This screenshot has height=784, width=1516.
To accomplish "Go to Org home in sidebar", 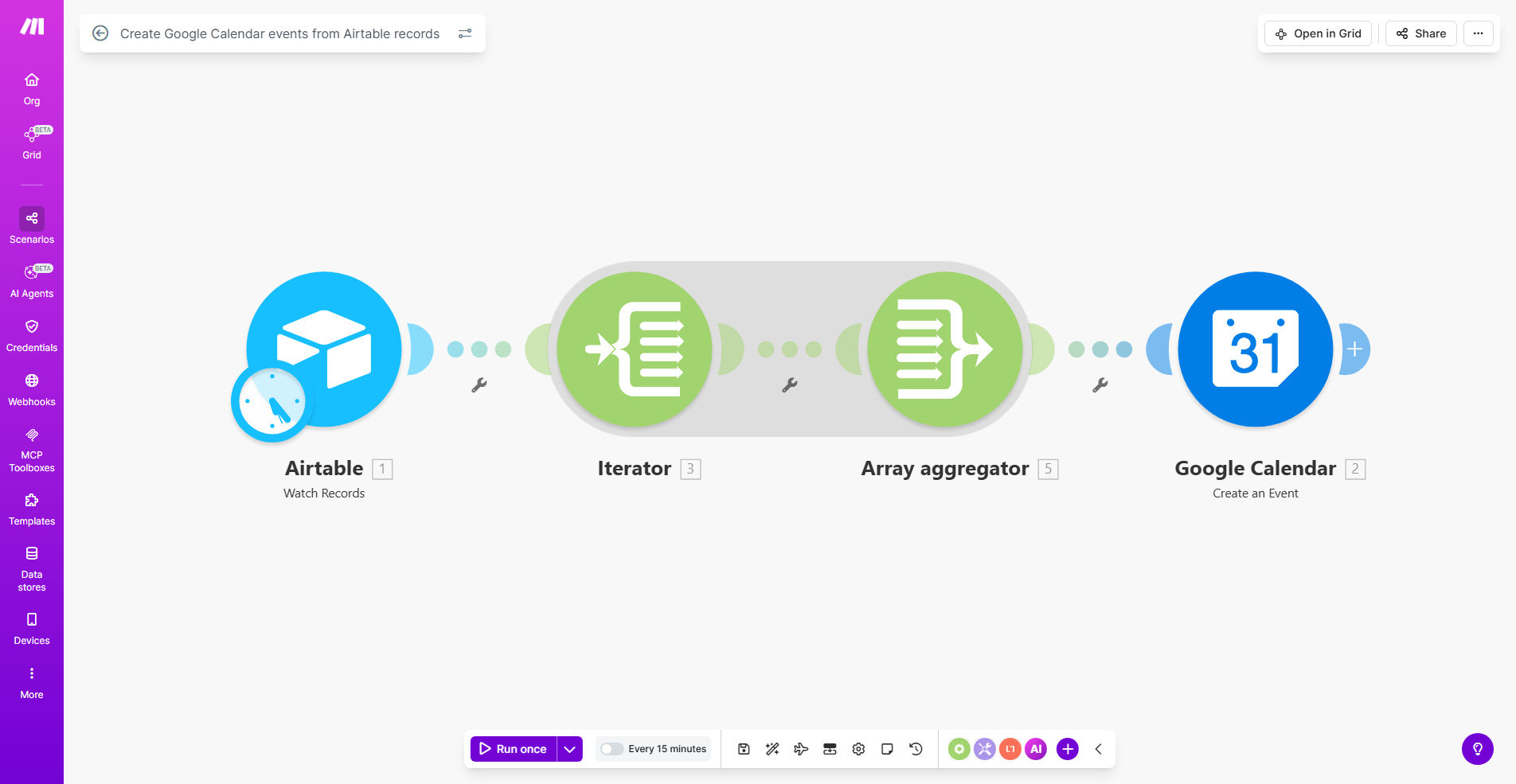I will click(32, 89).
